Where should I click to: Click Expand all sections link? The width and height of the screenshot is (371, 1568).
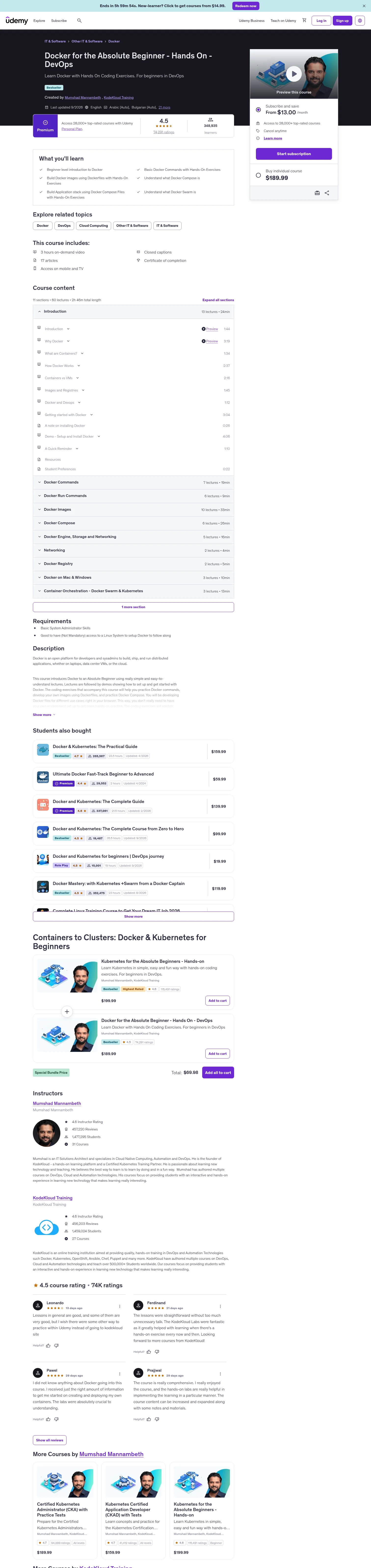tap(218, 300)
